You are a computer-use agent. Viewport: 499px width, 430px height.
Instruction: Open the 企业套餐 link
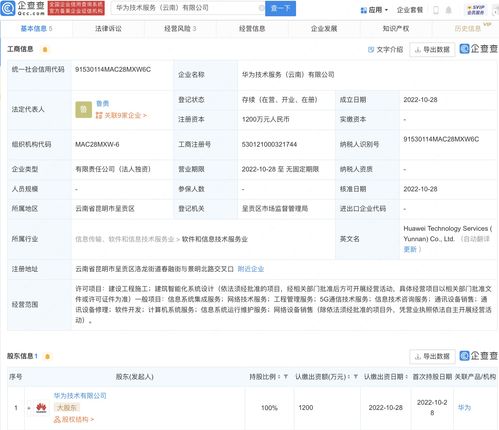coord(410,10)
